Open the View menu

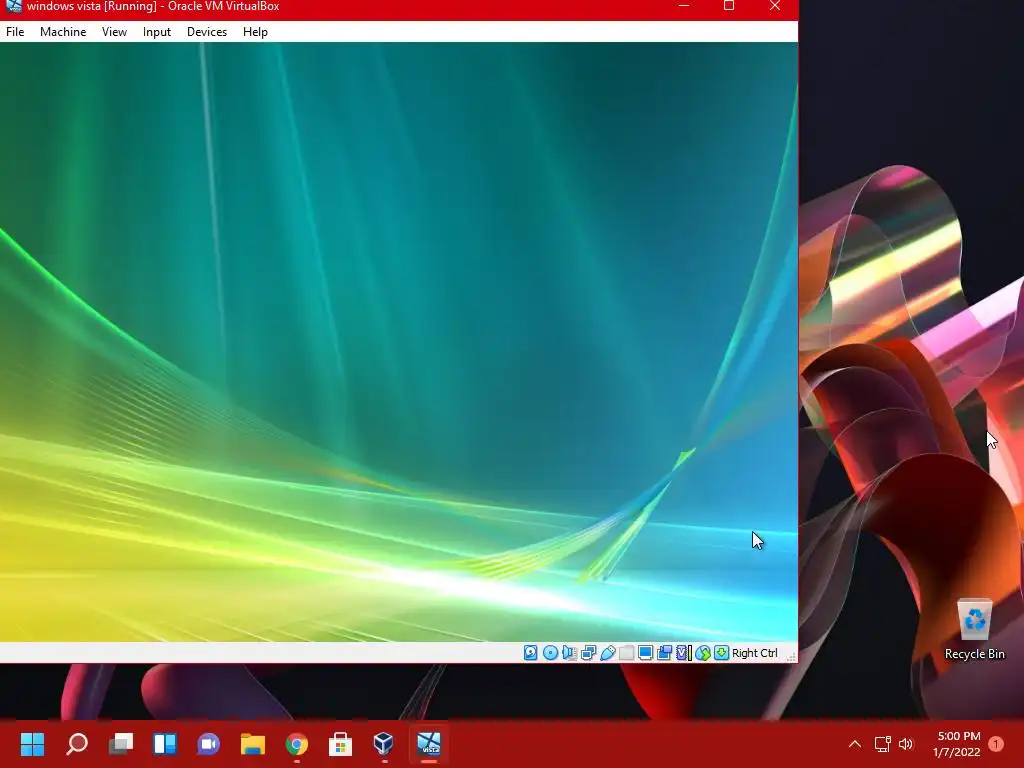pyautogui.click(x=114, y=32)
